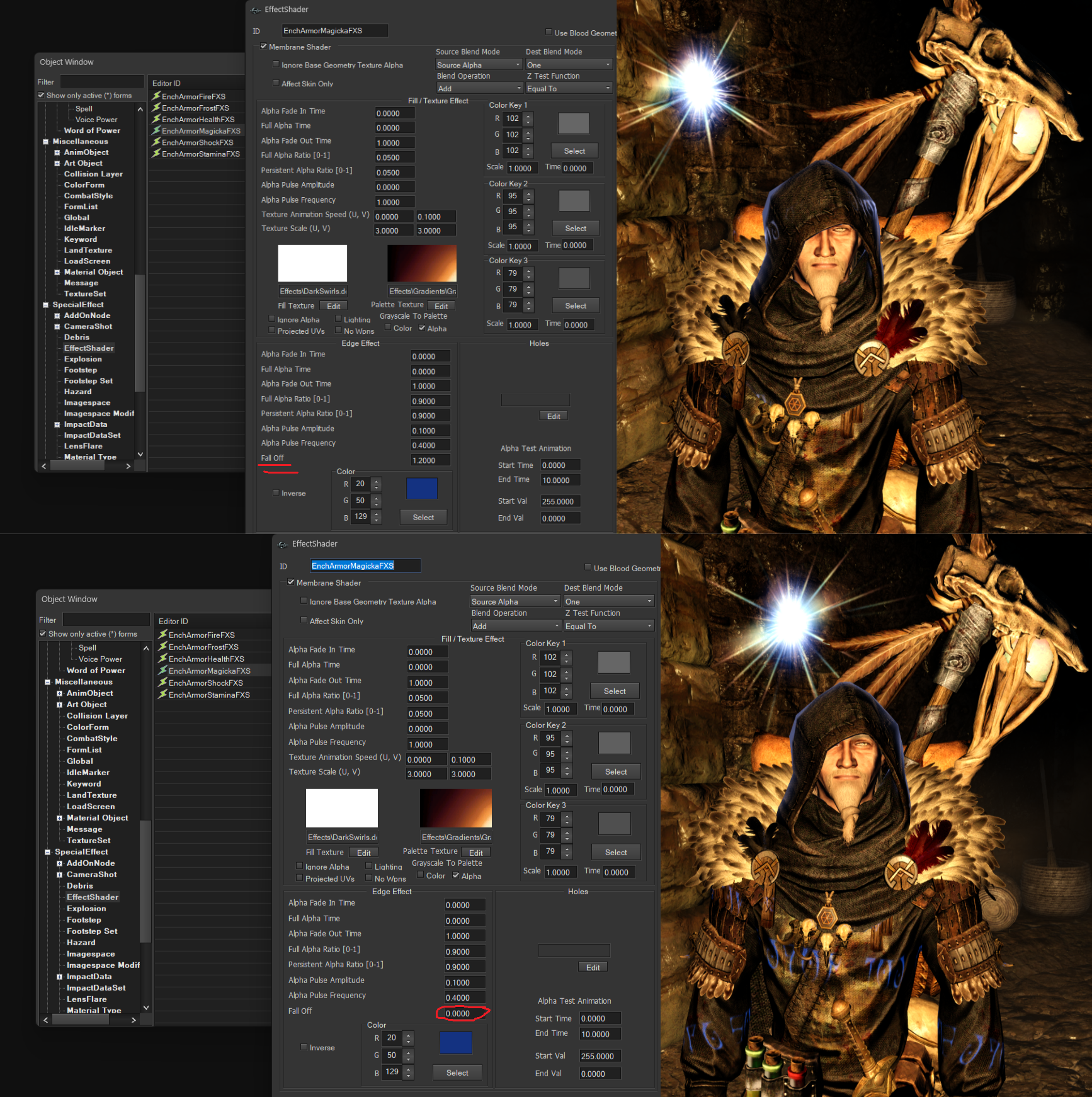
Task: Click EnchArmorHealthFXS lightning icon in upper Object Window
Action: [156, 119]
